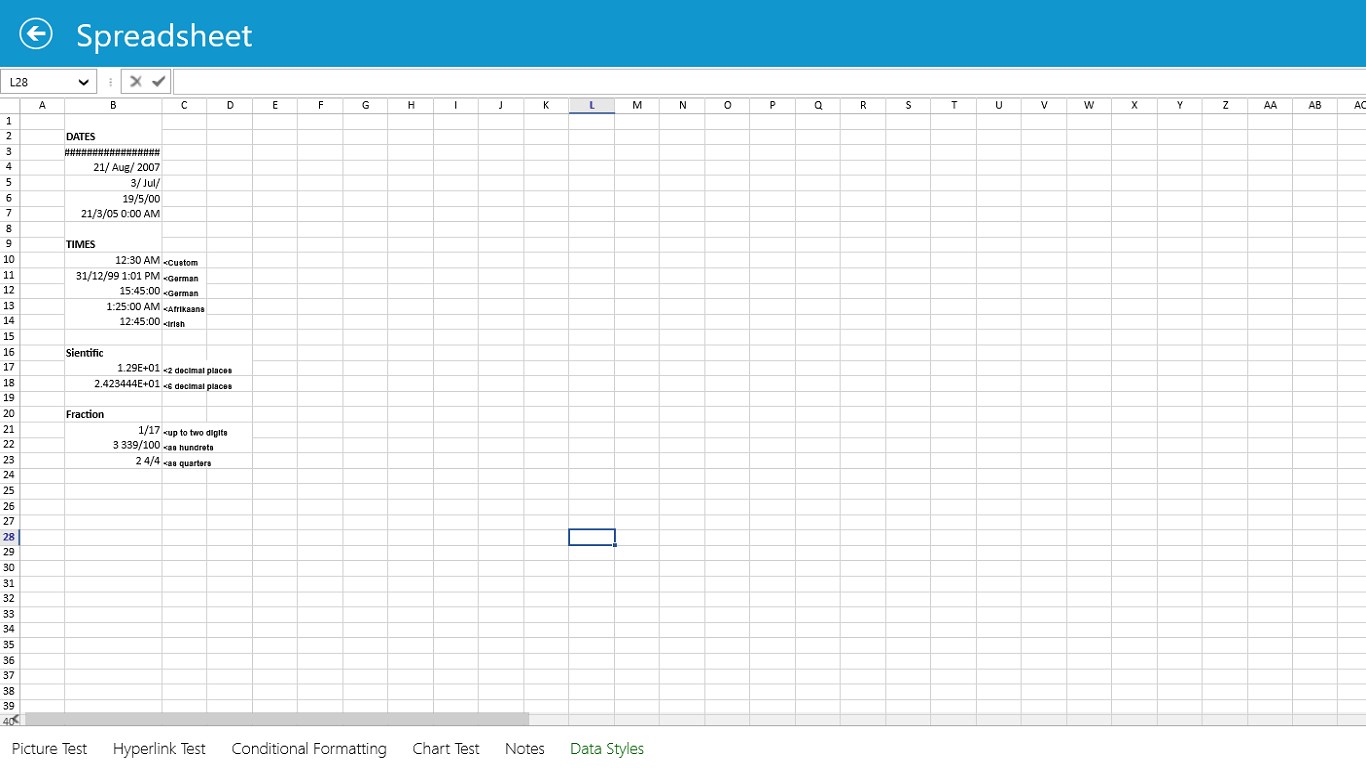Viewport: 1366px width, 768px height.
Task: Select the cell with 2 4/4
Action: (x=113, y=460)
